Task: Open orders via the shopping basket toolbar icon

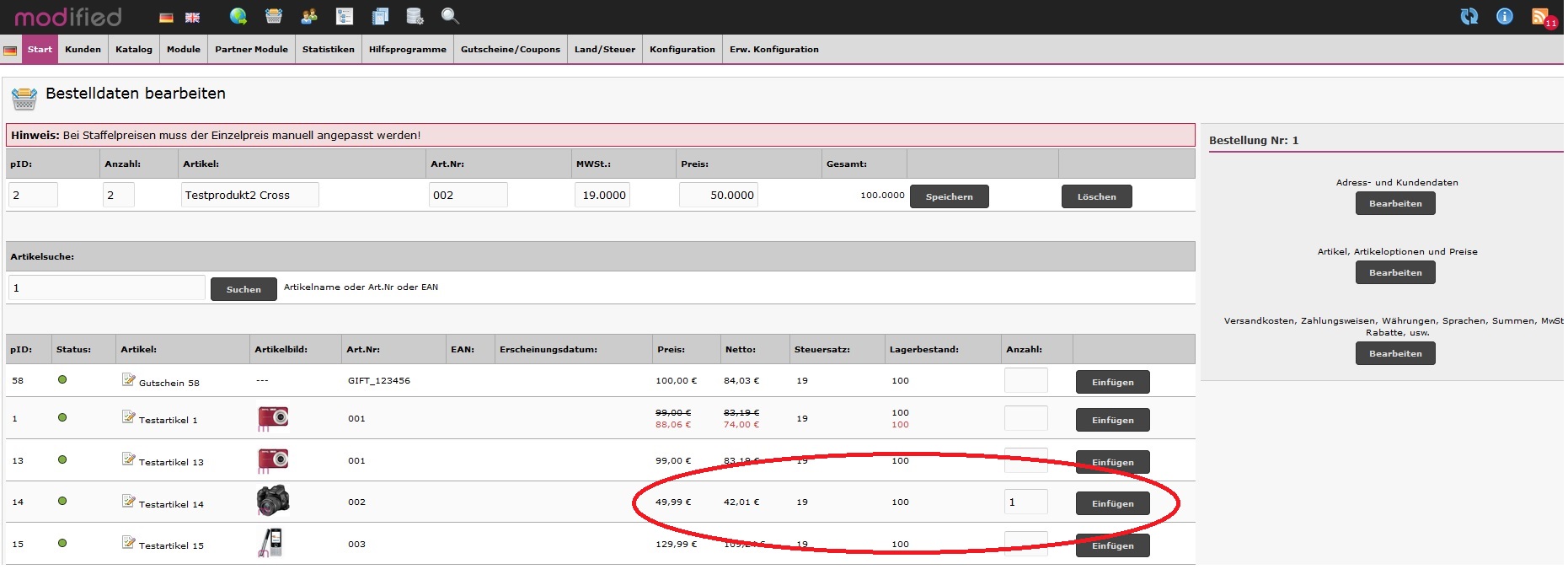Action: [274, 16]
